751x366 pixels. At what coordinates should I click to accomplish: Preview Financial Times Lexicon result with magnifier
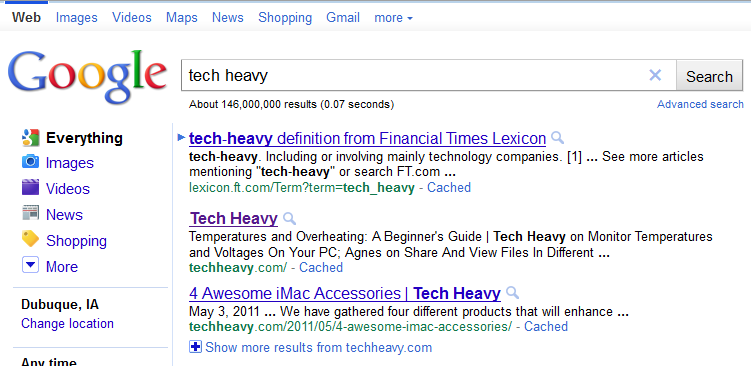[x=557, y=138]
